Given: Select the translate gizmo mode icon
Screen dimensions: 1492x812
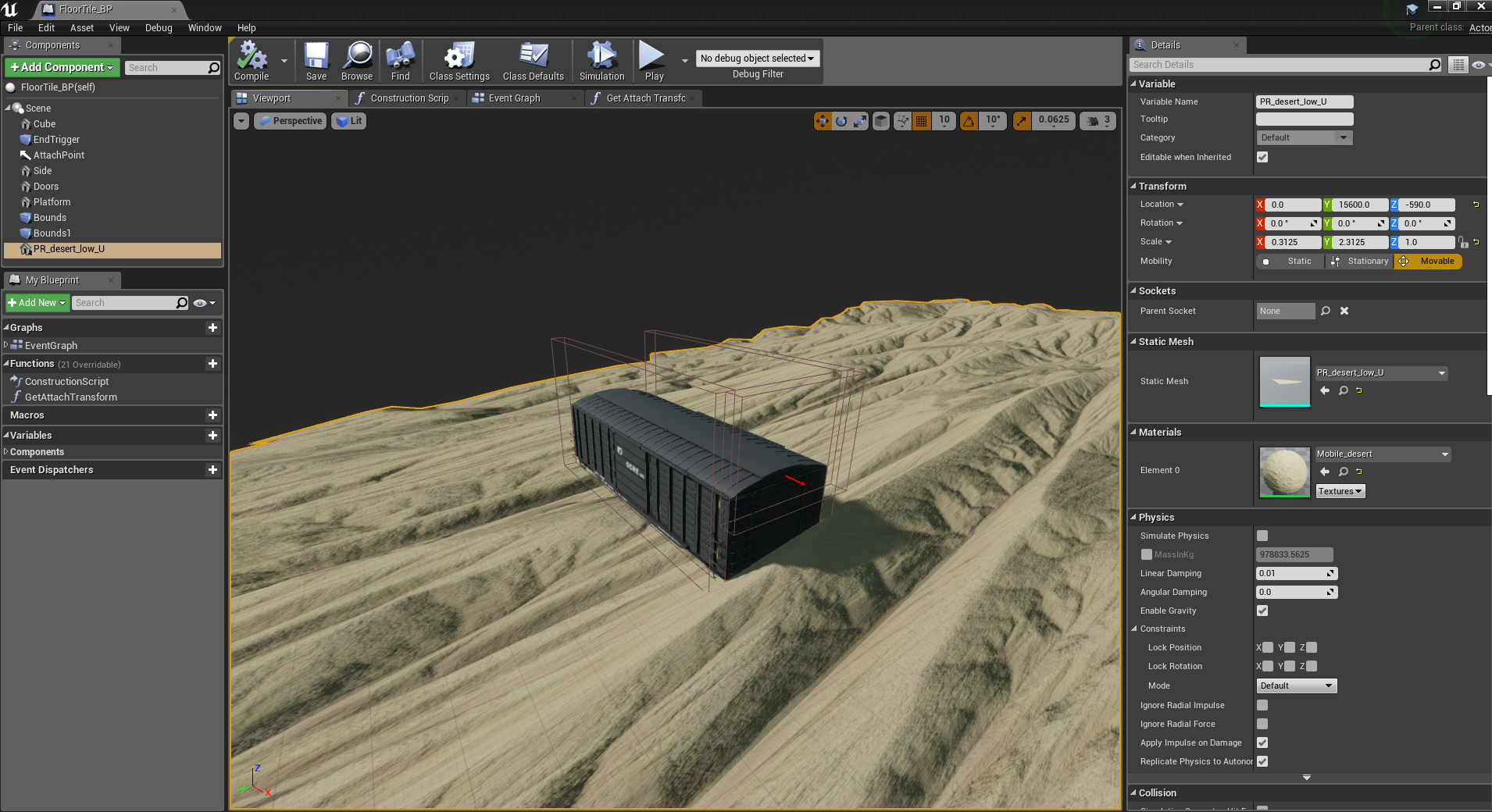Looking at the screenshot, I should (x=823, y=121).
